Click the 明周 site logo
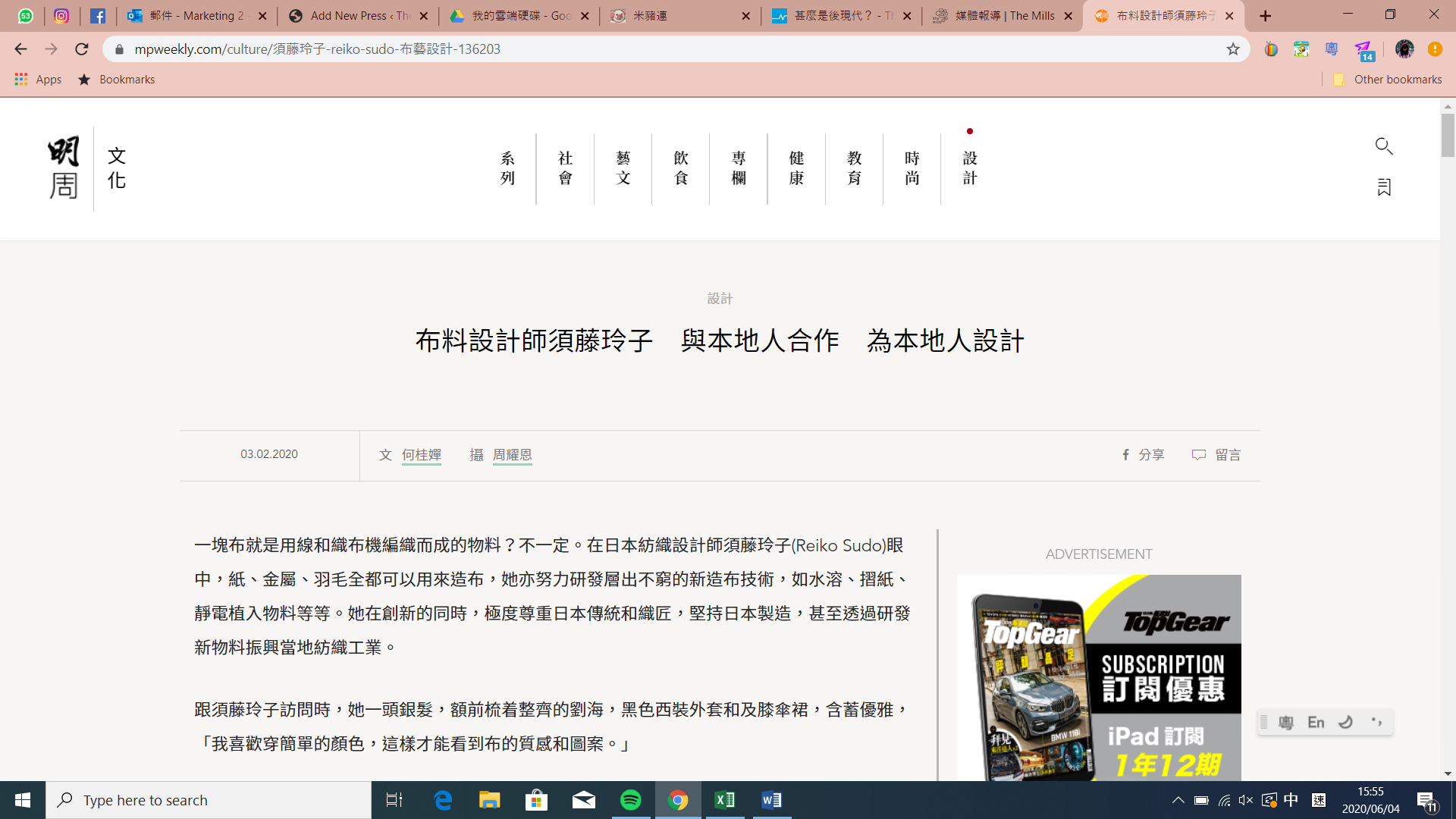 click(x=64, y=168)
